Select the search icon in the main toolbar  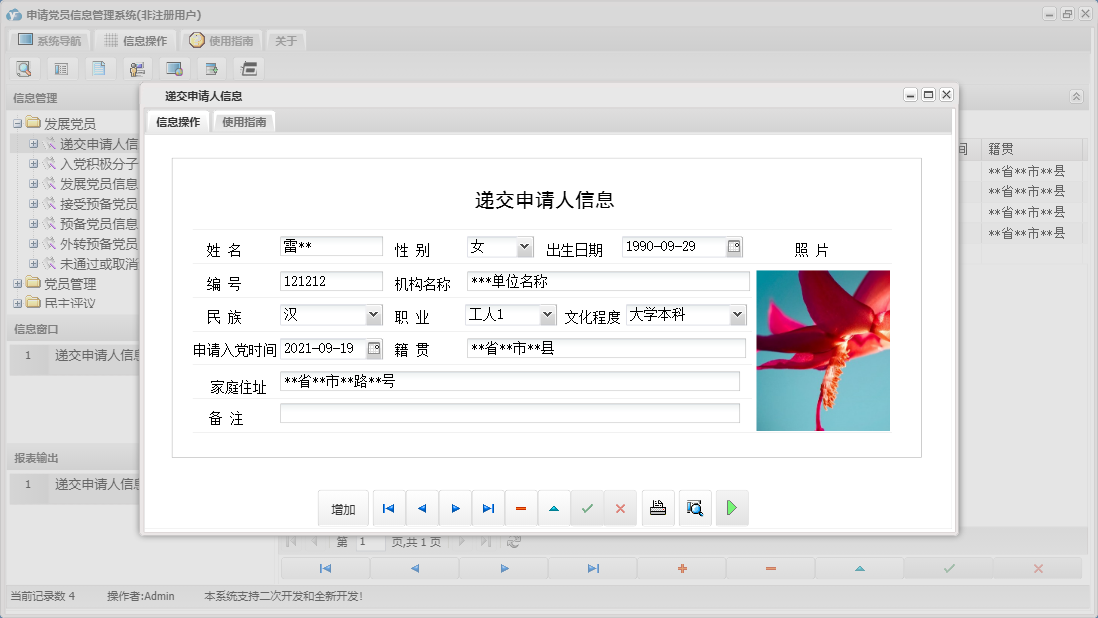pos(24,68)
